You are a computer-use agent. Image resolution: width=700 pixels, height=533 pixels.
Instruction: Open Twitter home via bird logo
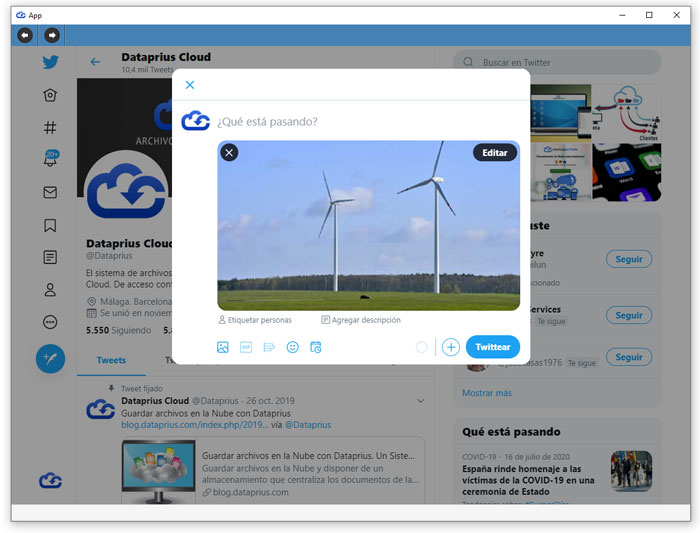point(50,62)
